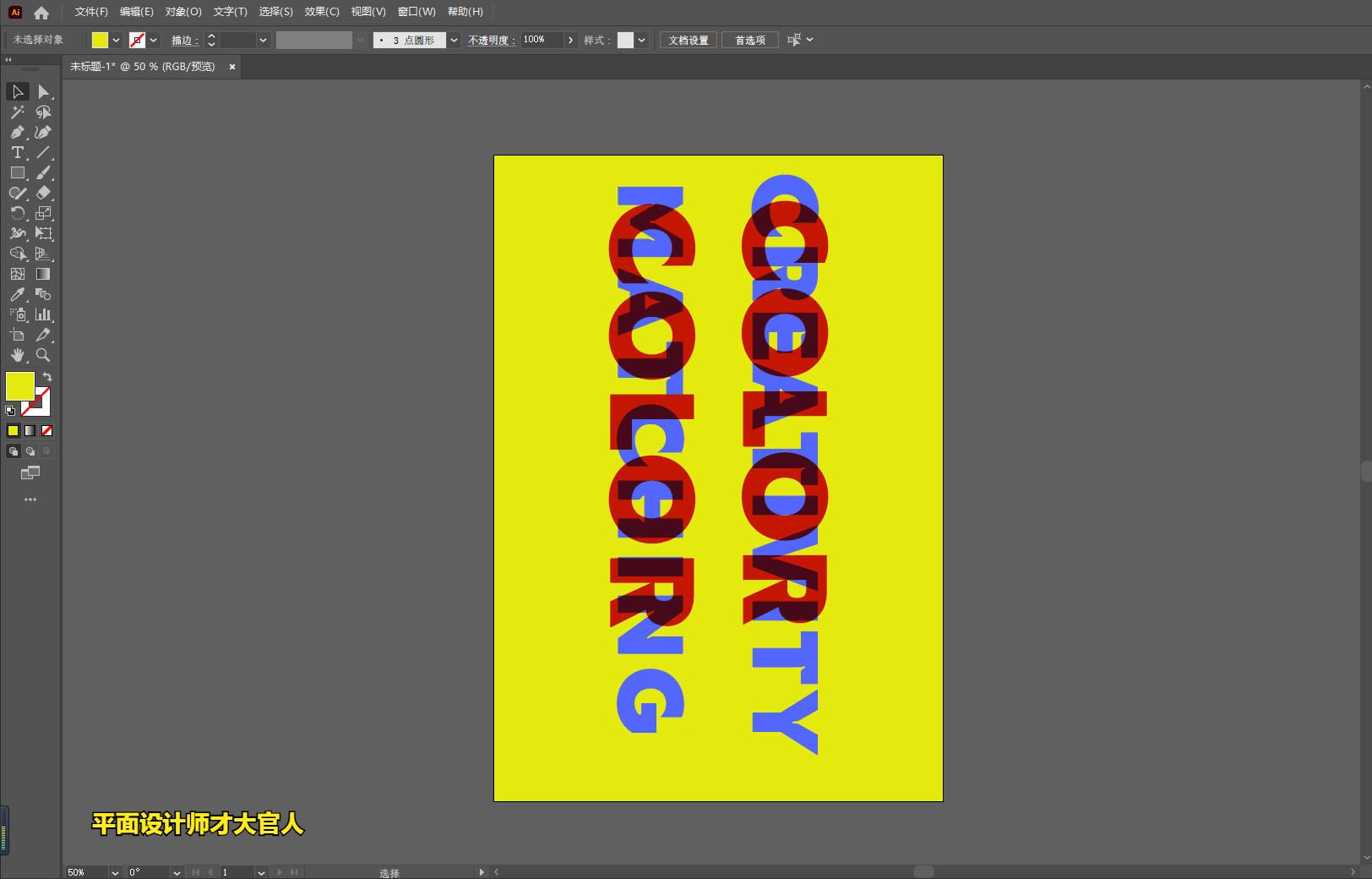Select the Pen tool
Image resolution: width=1372 pixels, height=879 pixels.
tap(17, 133)
